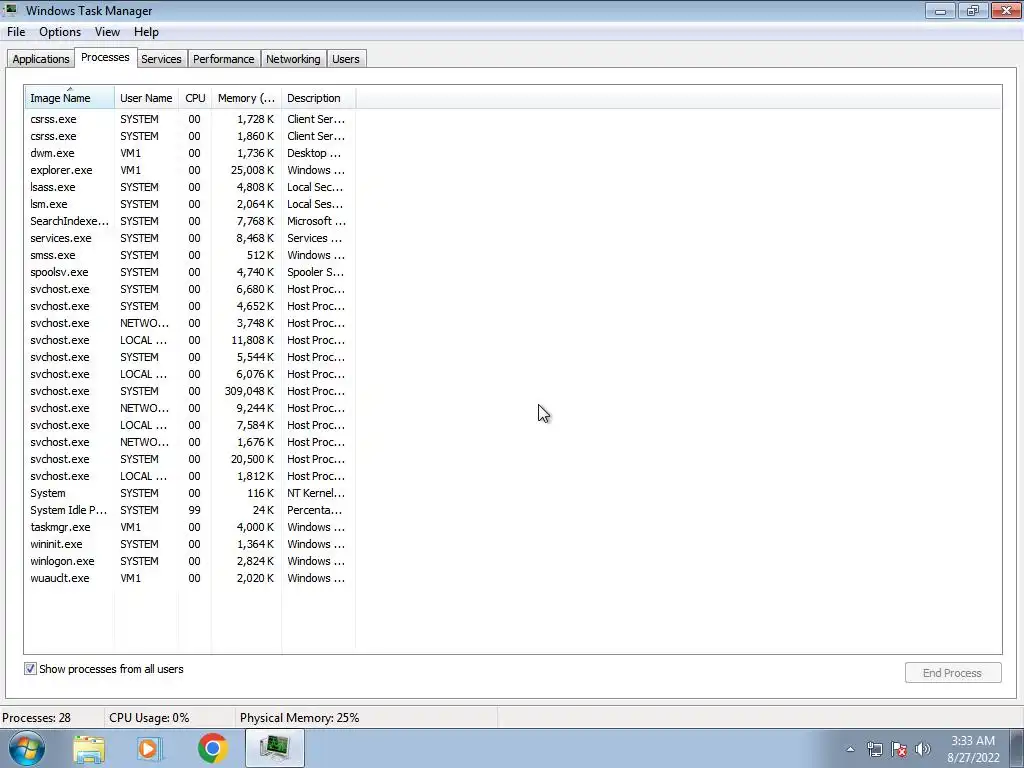Select the explorer.exe process row
This screenshot has height=768, width=1024.
point(190,170)
